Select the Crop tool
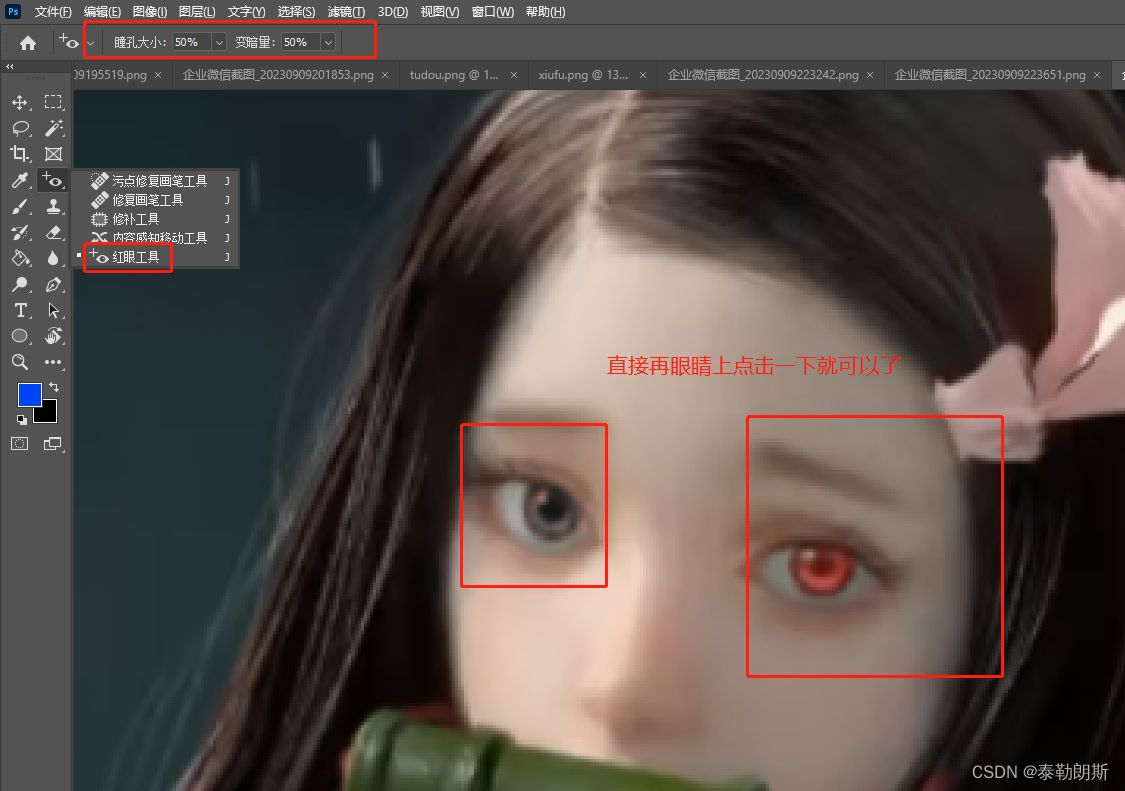Viewport: 1125px width, 791px height. click(x=20, y=154)
